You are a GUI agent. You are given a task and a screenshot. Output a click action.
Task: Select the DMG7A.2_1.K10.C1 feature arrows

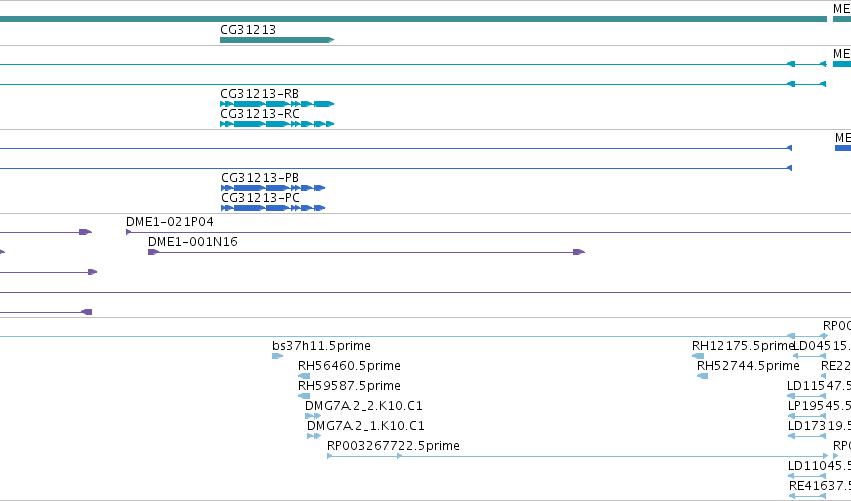click(314, 436)
